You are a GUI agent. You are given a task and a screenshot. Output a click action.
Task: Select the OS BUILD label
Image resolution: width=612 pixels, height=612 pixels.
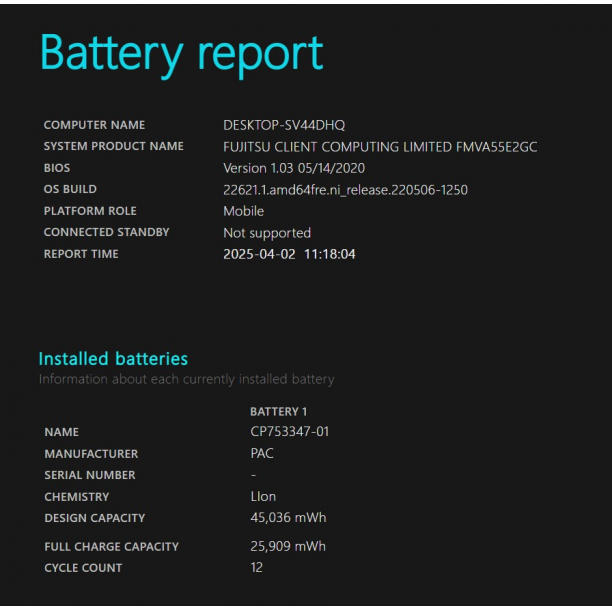[x=70, y=189]
